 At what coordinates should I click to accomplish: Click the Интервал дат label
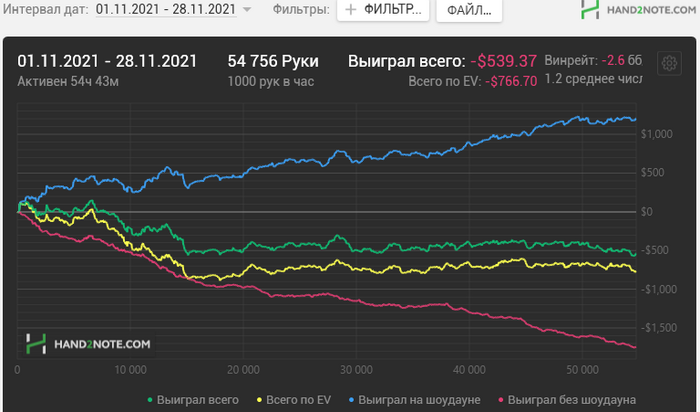(x=46, y=9)
